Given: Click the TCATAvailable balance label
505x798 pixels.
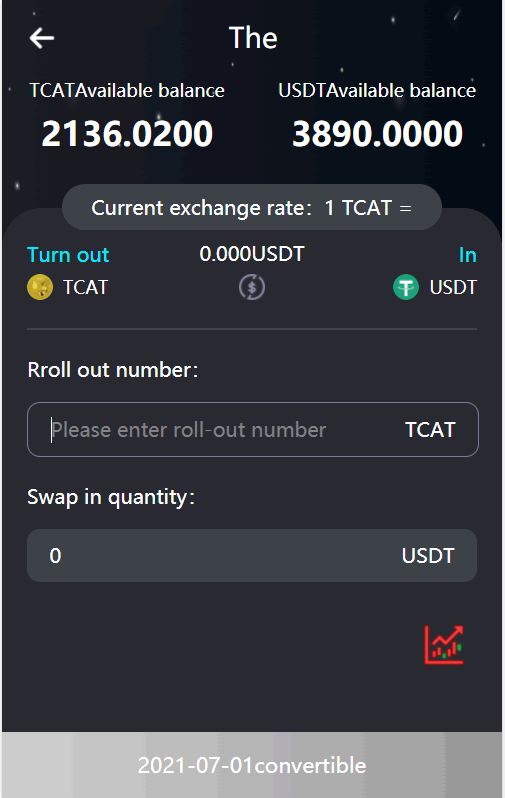Looking at the screenshot, I should (127, 91).
